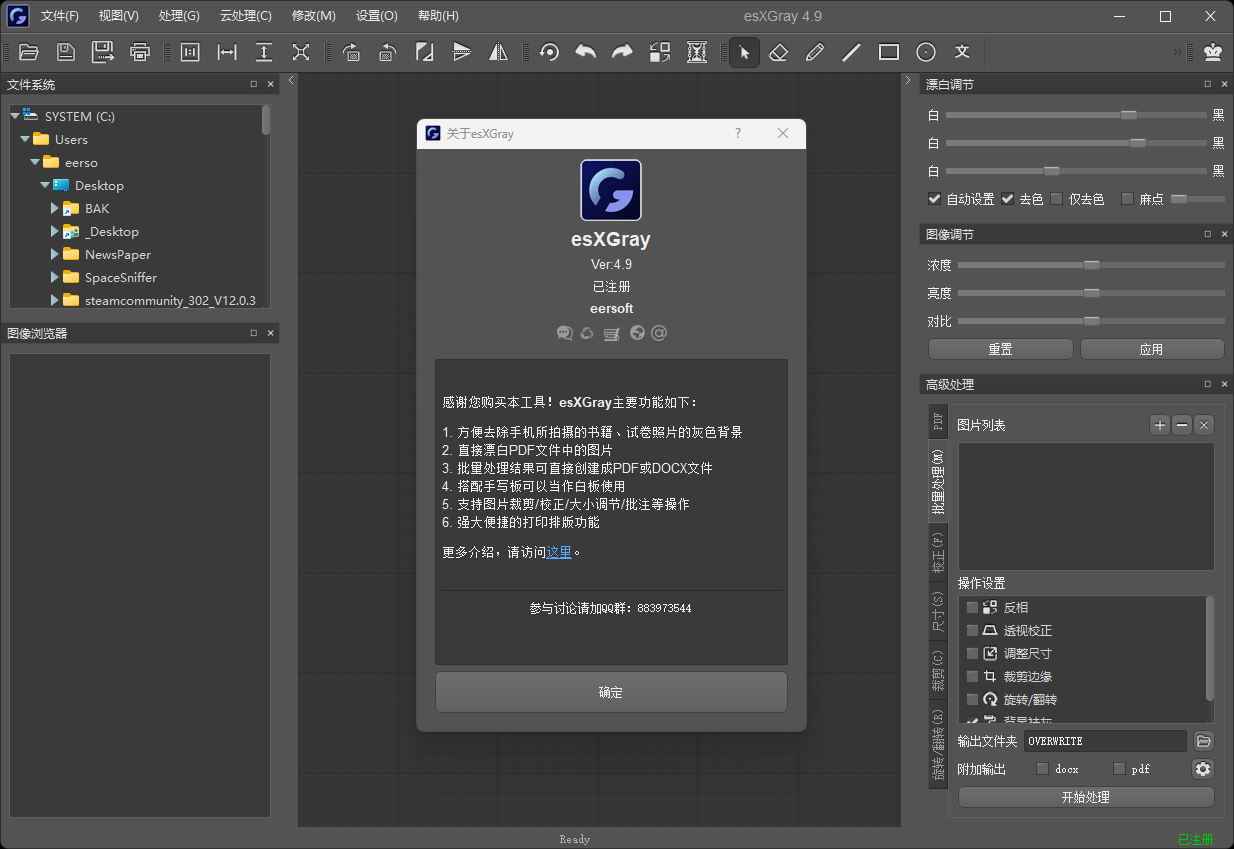Fit image to width
This screenshot has height=849, width=1234.
pyautogui.click(x=227, y=52)
